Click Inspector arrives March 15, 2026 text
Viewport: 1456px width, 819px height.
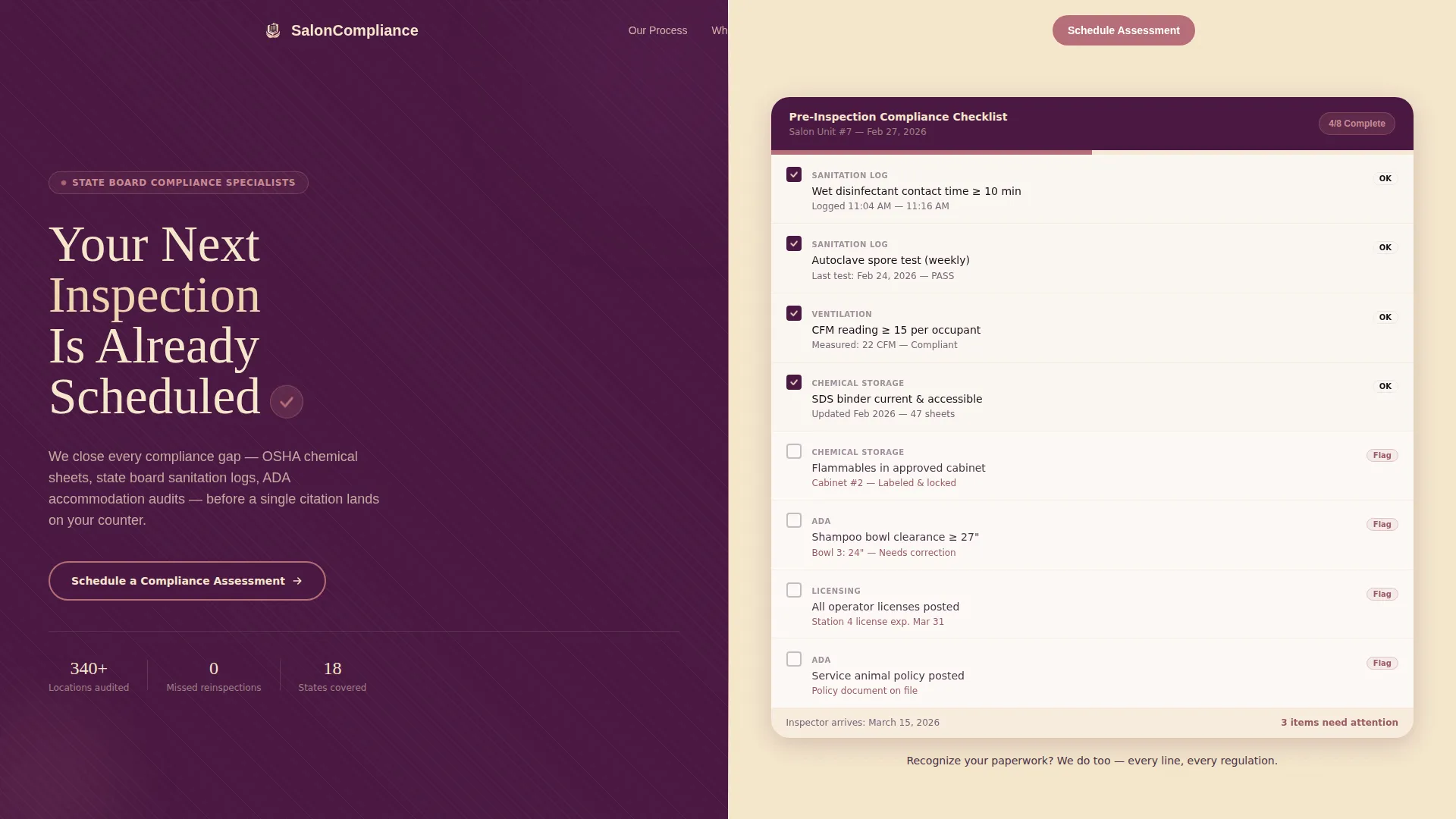click(862, 723)
